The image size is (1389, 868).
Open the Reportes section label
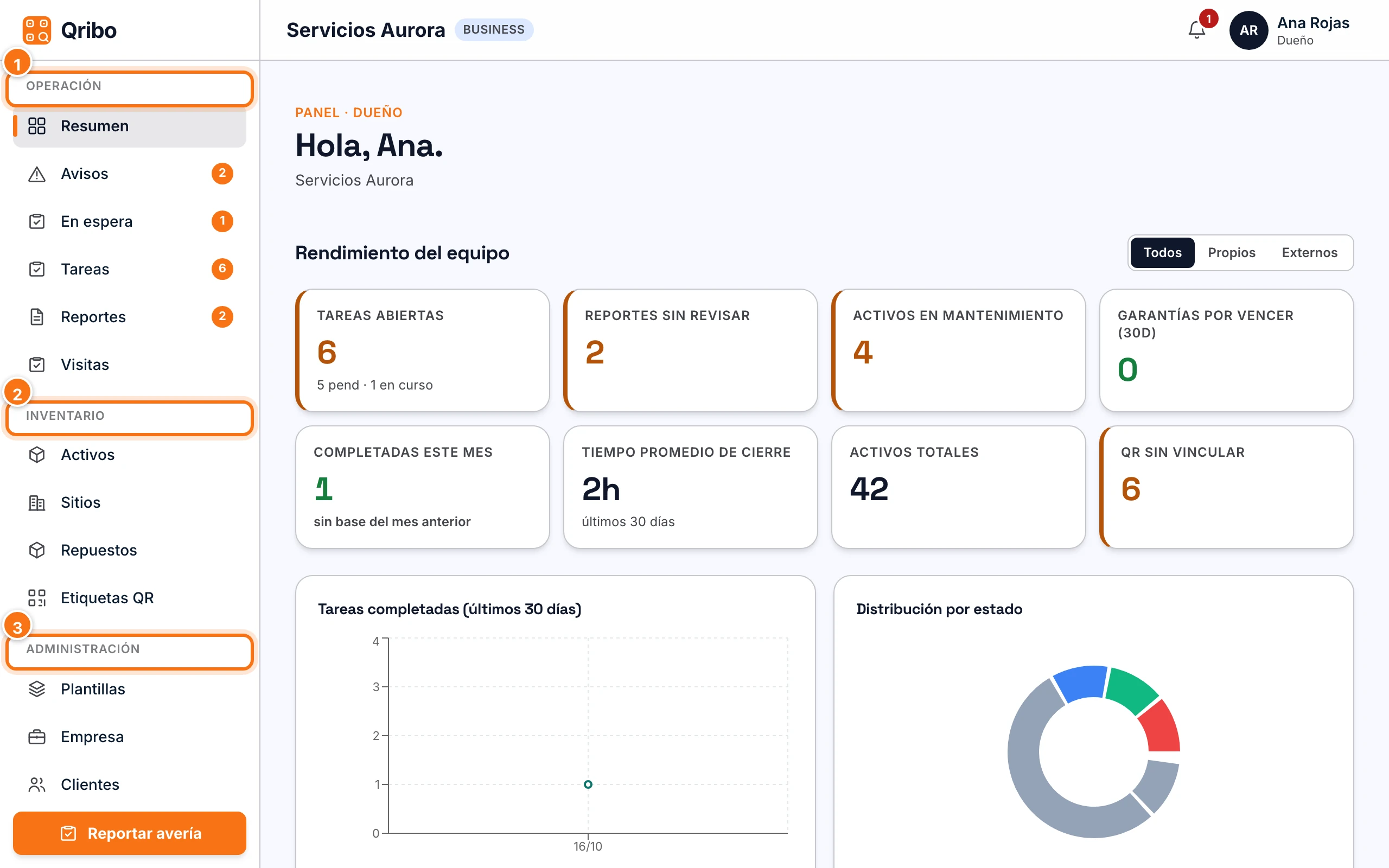click(93, 317)
